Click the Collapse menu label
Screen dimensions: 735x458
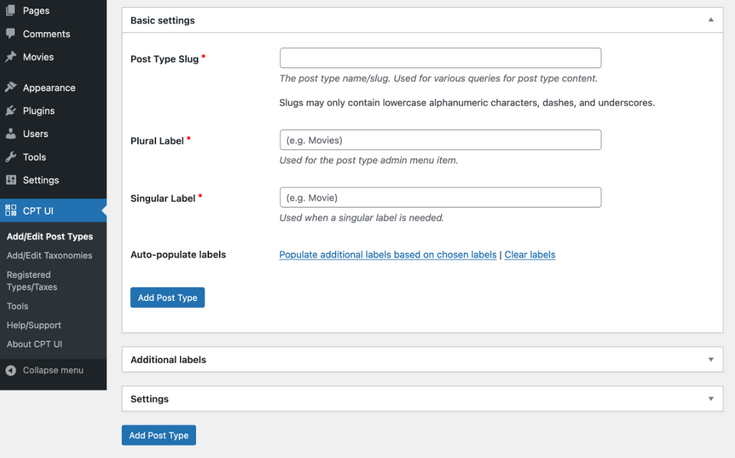pyautogui.click(x=53, y=370)
